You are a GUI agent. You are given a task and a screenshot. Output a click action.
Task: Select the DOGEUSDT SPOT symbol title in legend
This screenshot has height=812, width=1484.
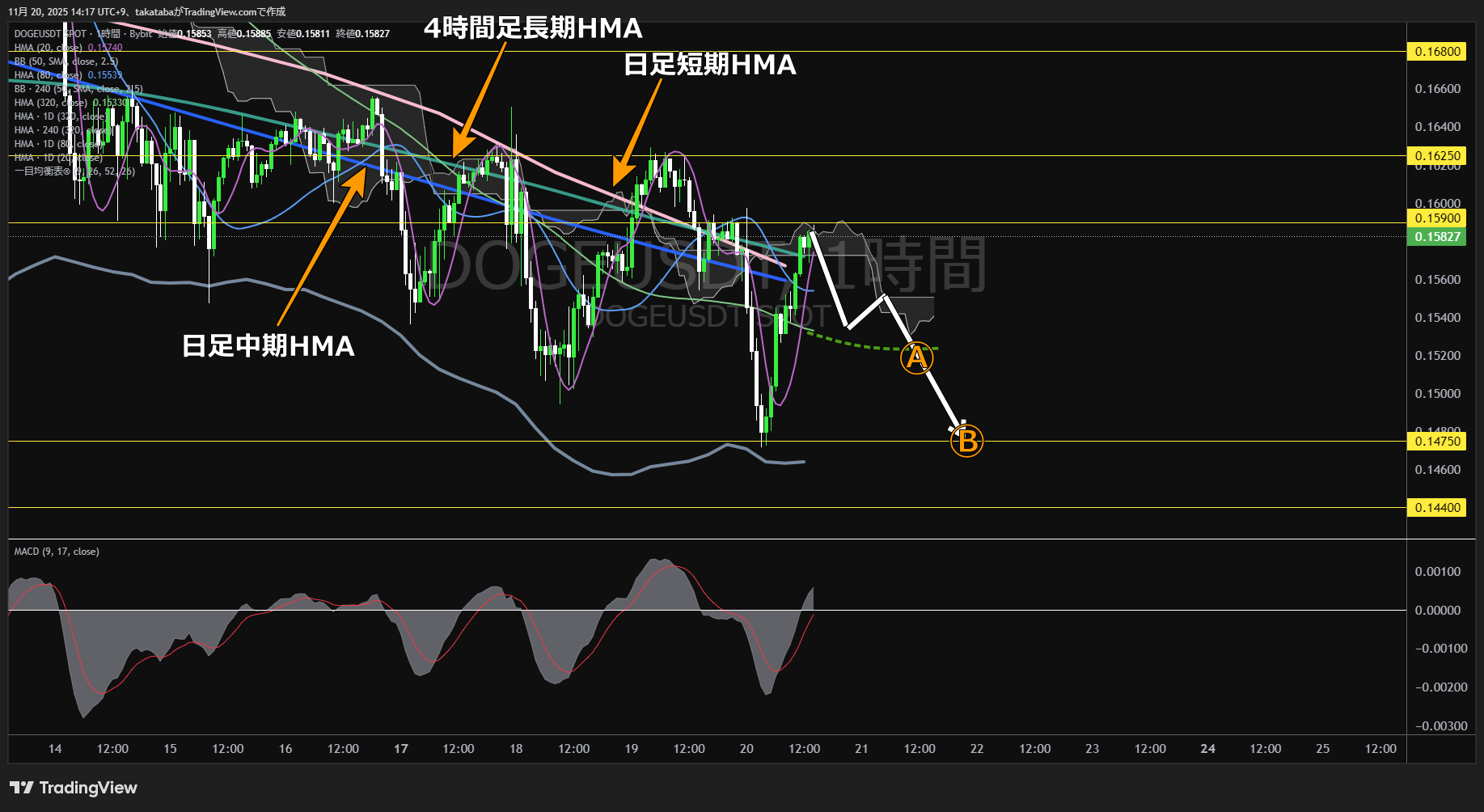pyautogui.click(x=50, y=34)
